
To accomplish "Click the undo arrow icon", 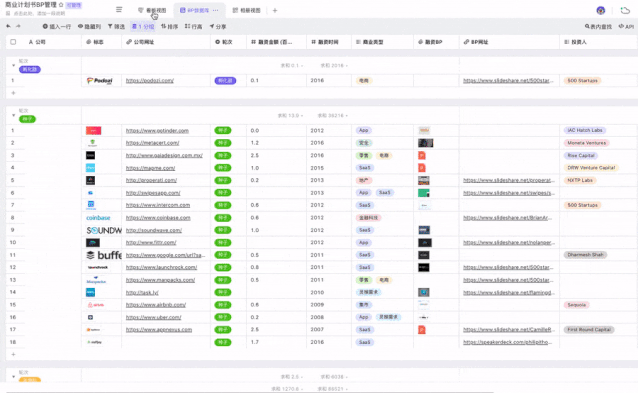I will coord(8,26).
